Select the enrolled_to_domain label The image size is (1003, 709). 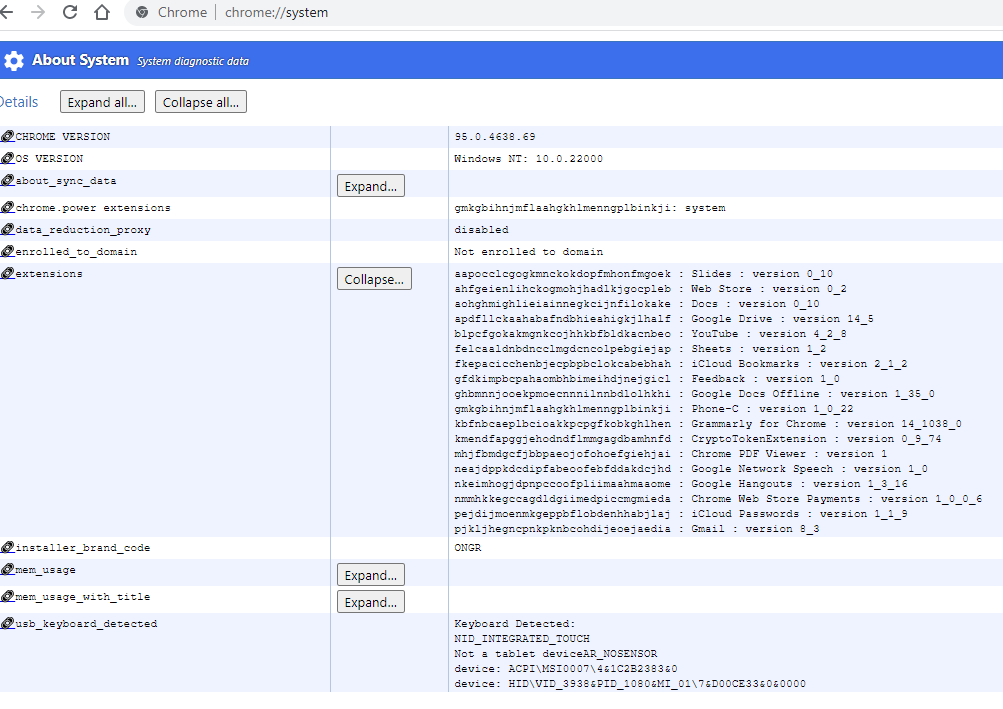76,252
